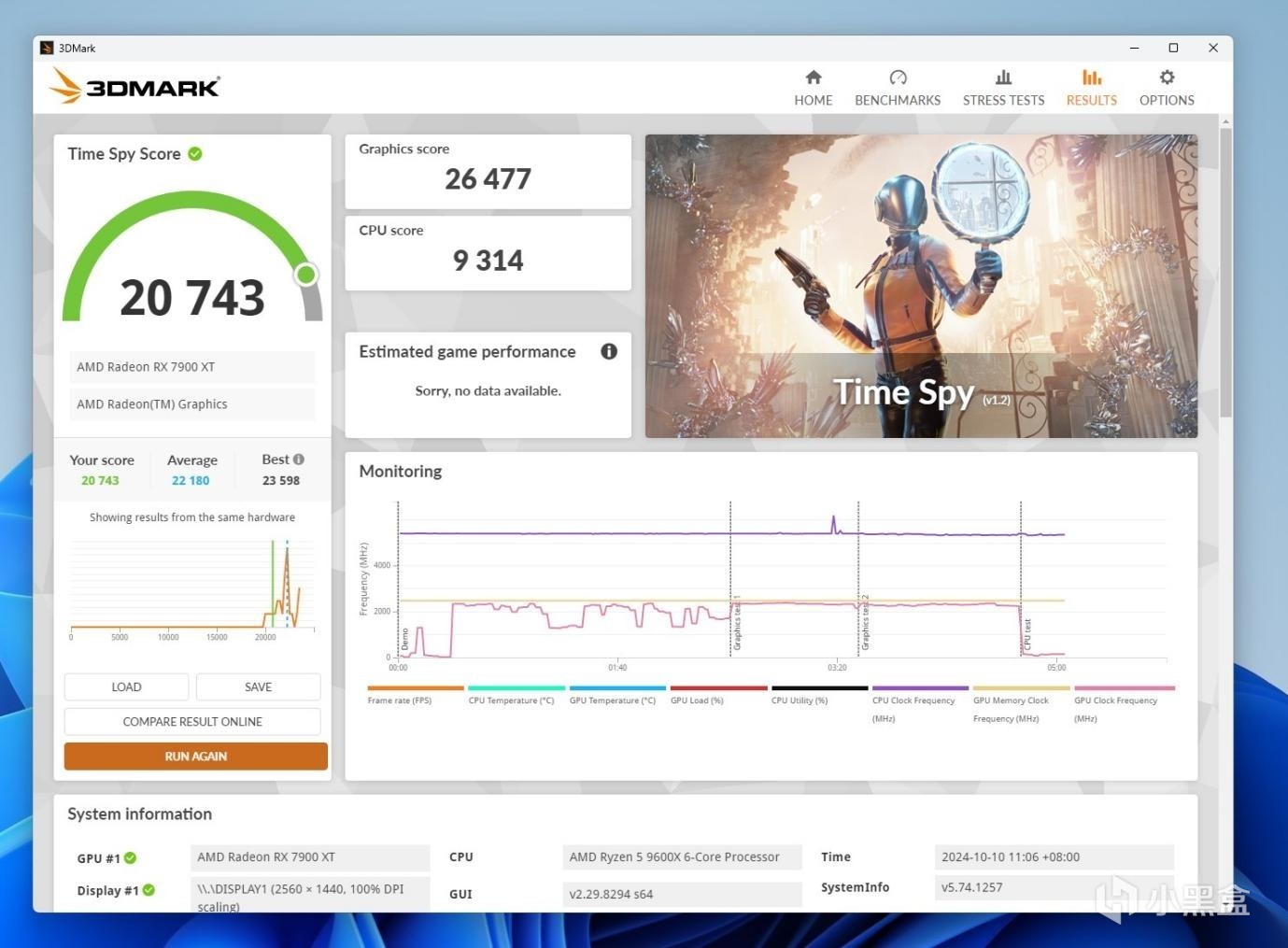
Task: Click the Best score value 23 598
Action: (x=281, y=480)
